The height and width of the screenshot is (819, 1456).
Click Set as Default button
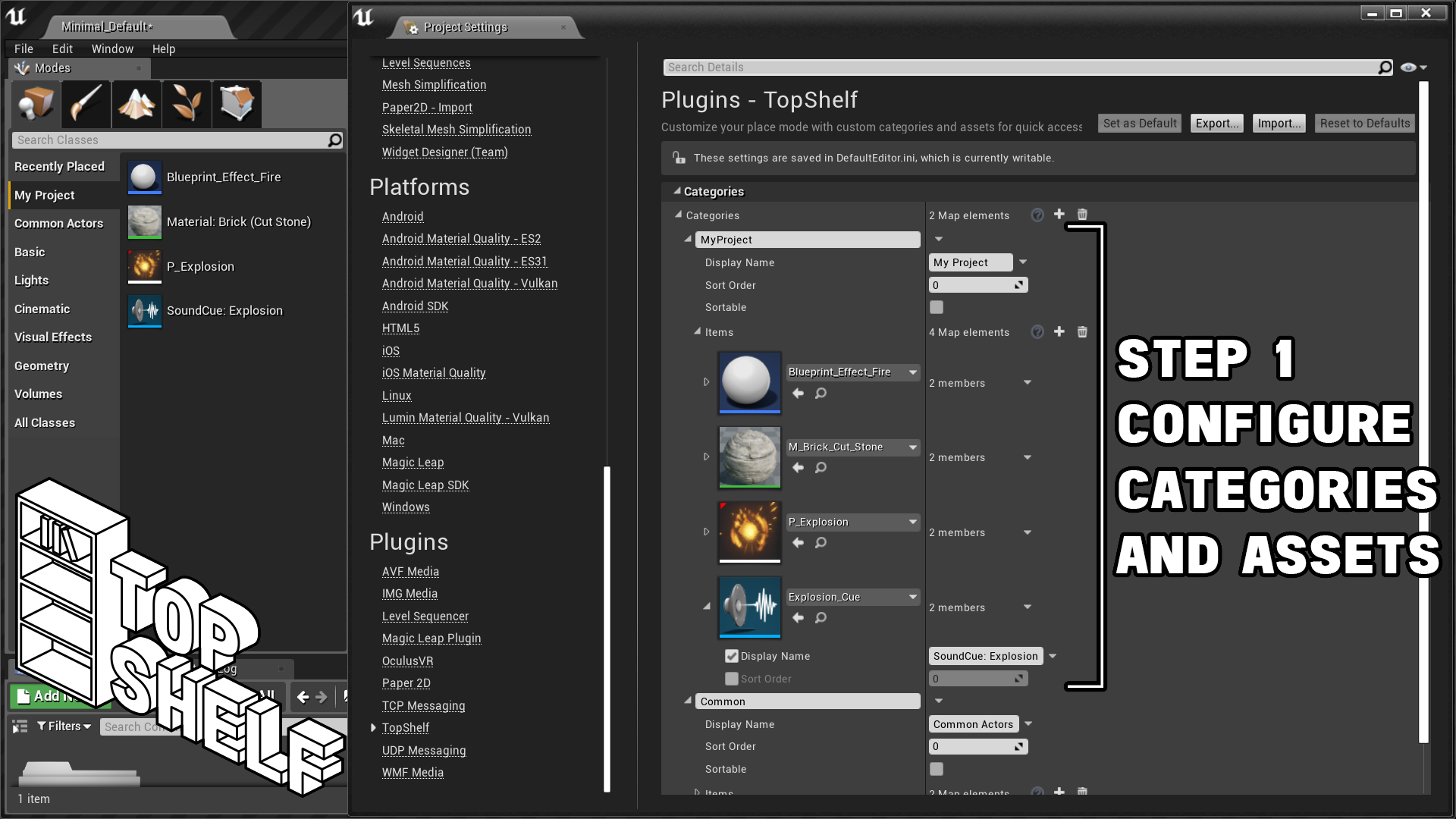(1140, 123)
